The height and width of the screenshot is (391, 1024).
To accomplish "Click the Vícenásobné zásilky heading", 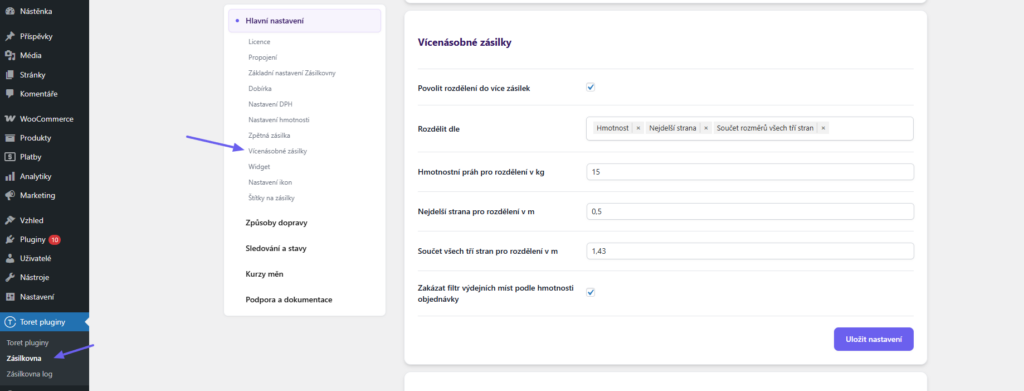I will pyautogui.click(x=464, y=42).
